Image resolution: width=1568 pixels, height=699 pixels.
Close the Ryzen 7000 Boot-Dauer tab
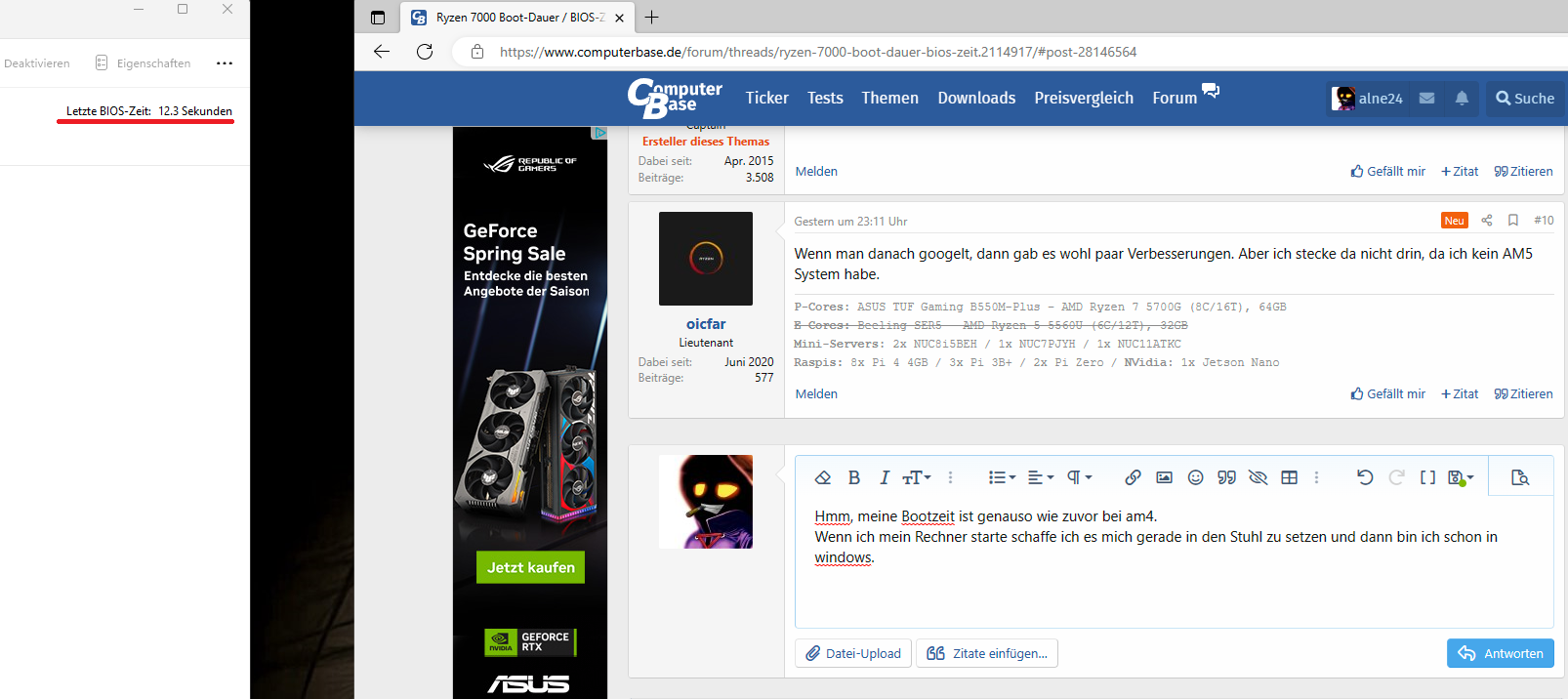(619, 18)
